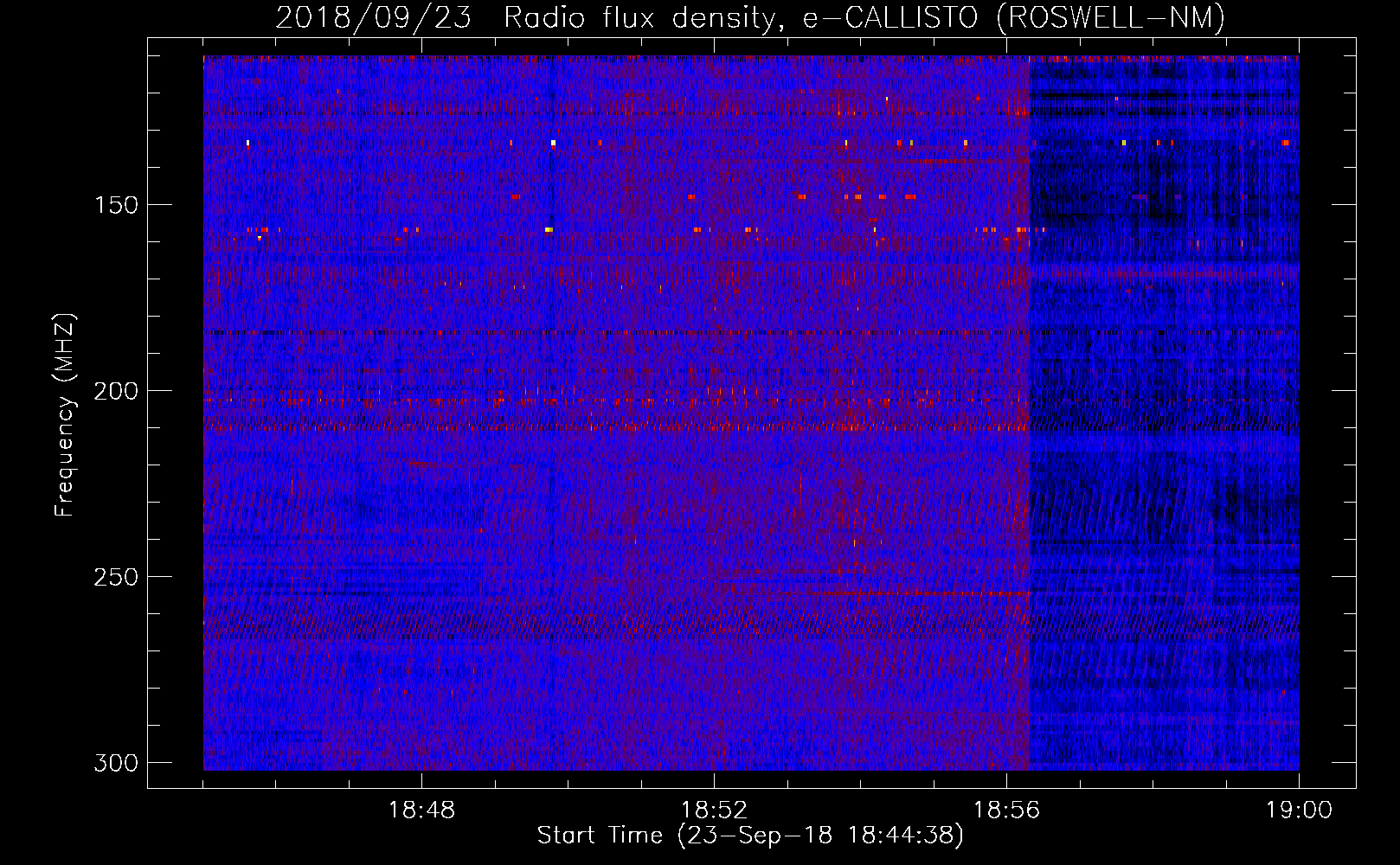Click the 18:52 time axis label
1400x865 pixels.
click(714, 811)
